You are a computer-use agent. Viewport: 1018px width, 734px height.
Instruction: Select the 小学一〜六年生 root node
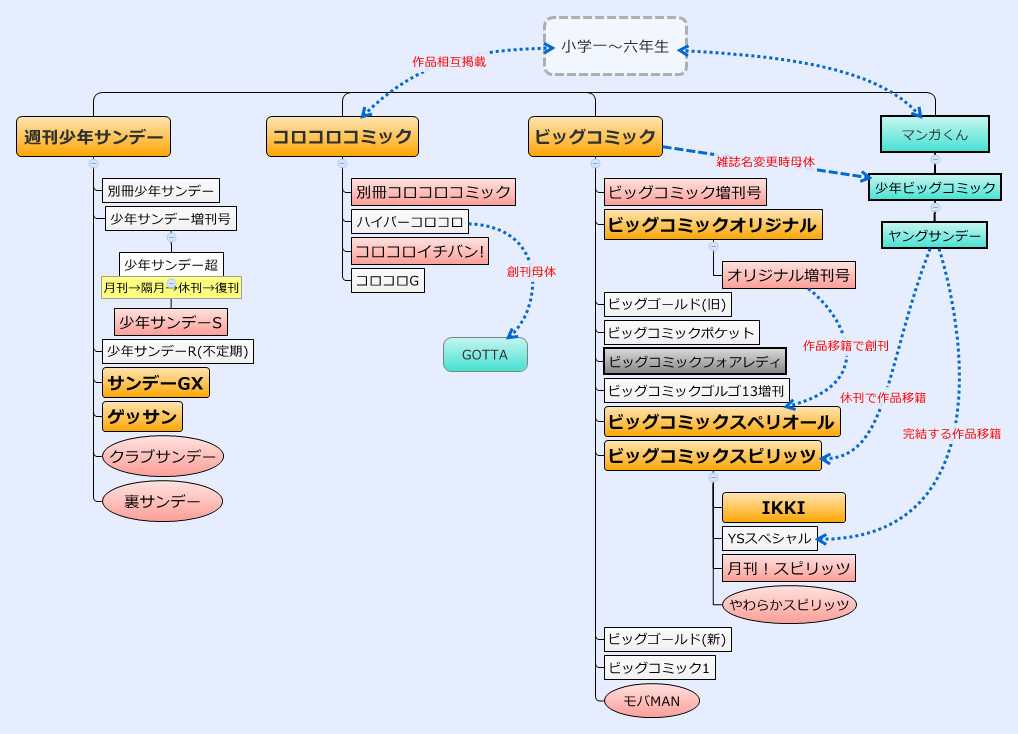click(615, 47)
